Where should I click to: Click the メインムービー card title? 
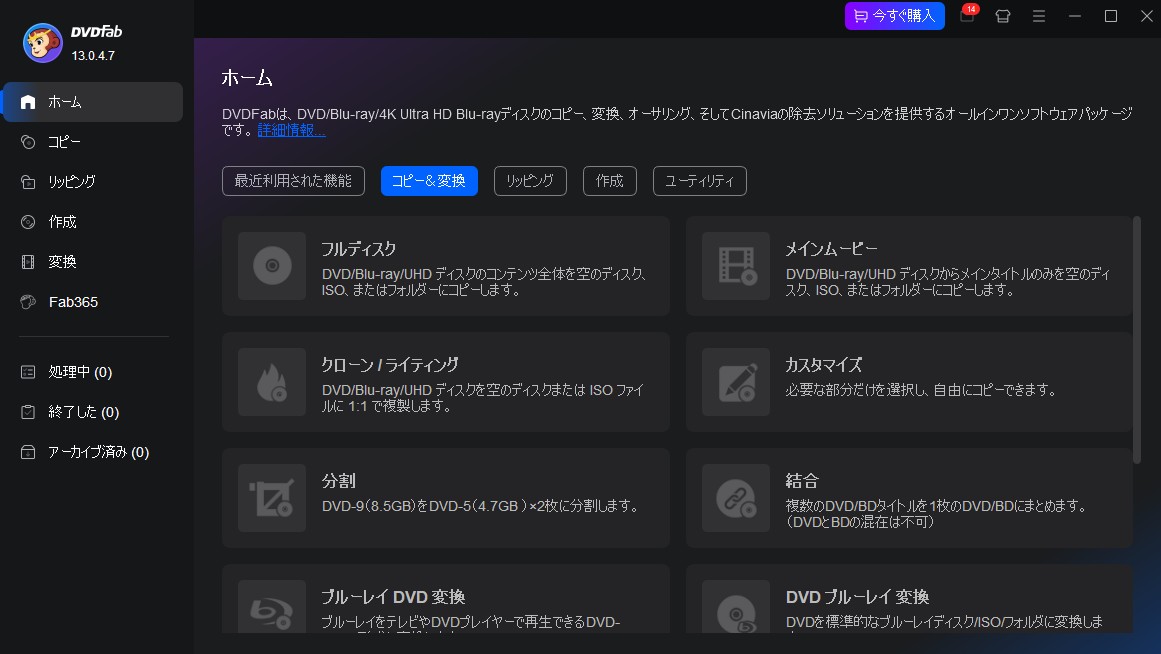coord(832,250)
